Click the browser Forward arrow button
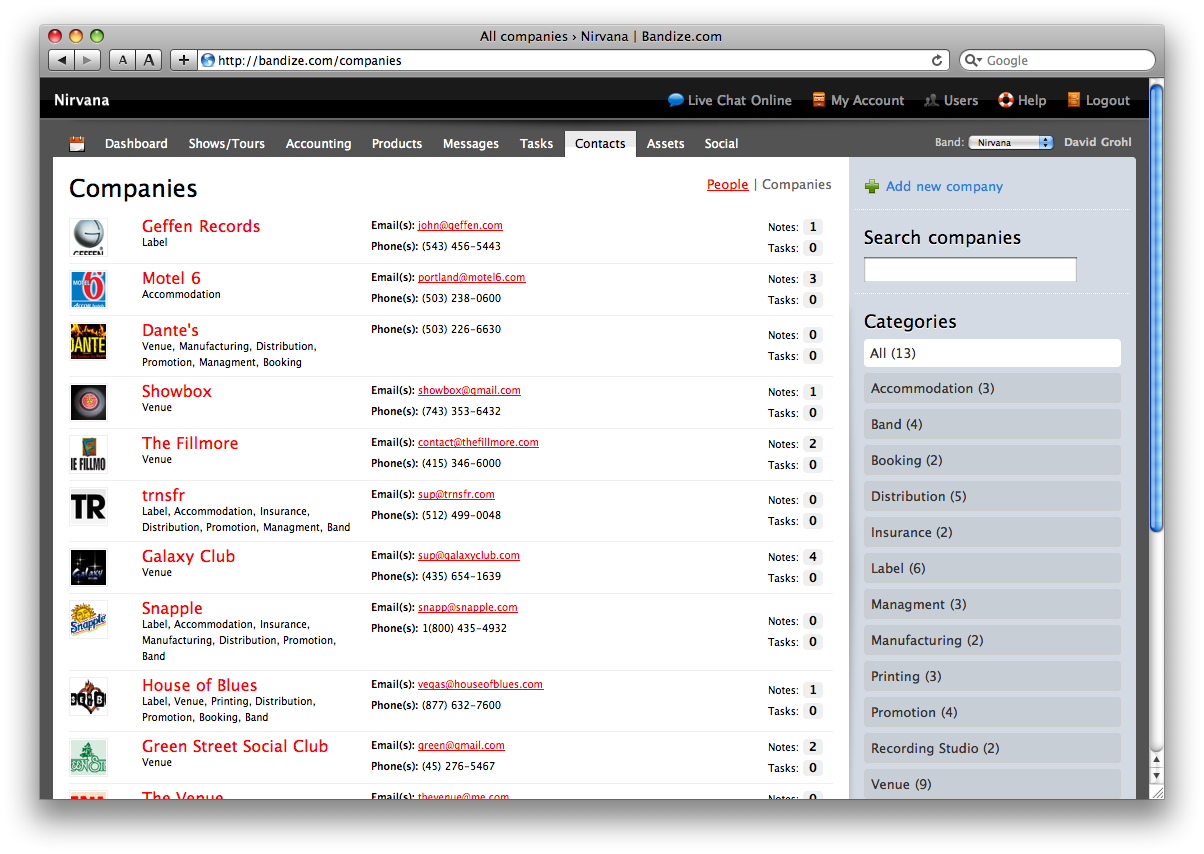Screen dimensions: 1204x854 coord(88,60)
